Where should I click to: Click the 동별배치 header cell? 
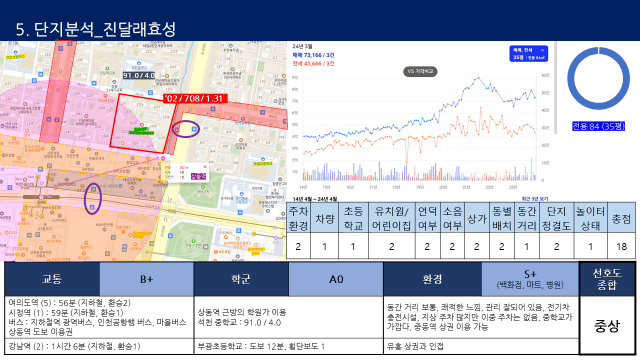tap(502, 218)
